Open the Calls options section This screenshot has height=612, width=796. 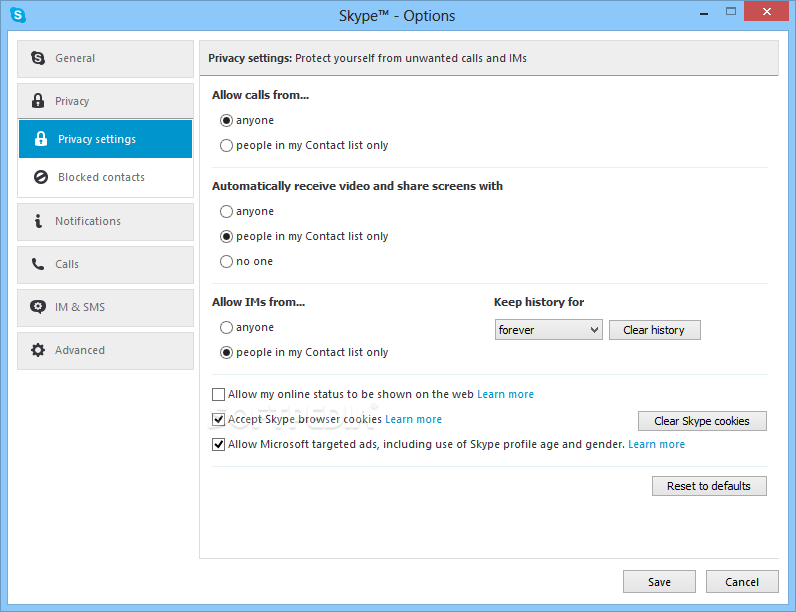(106, 265)
